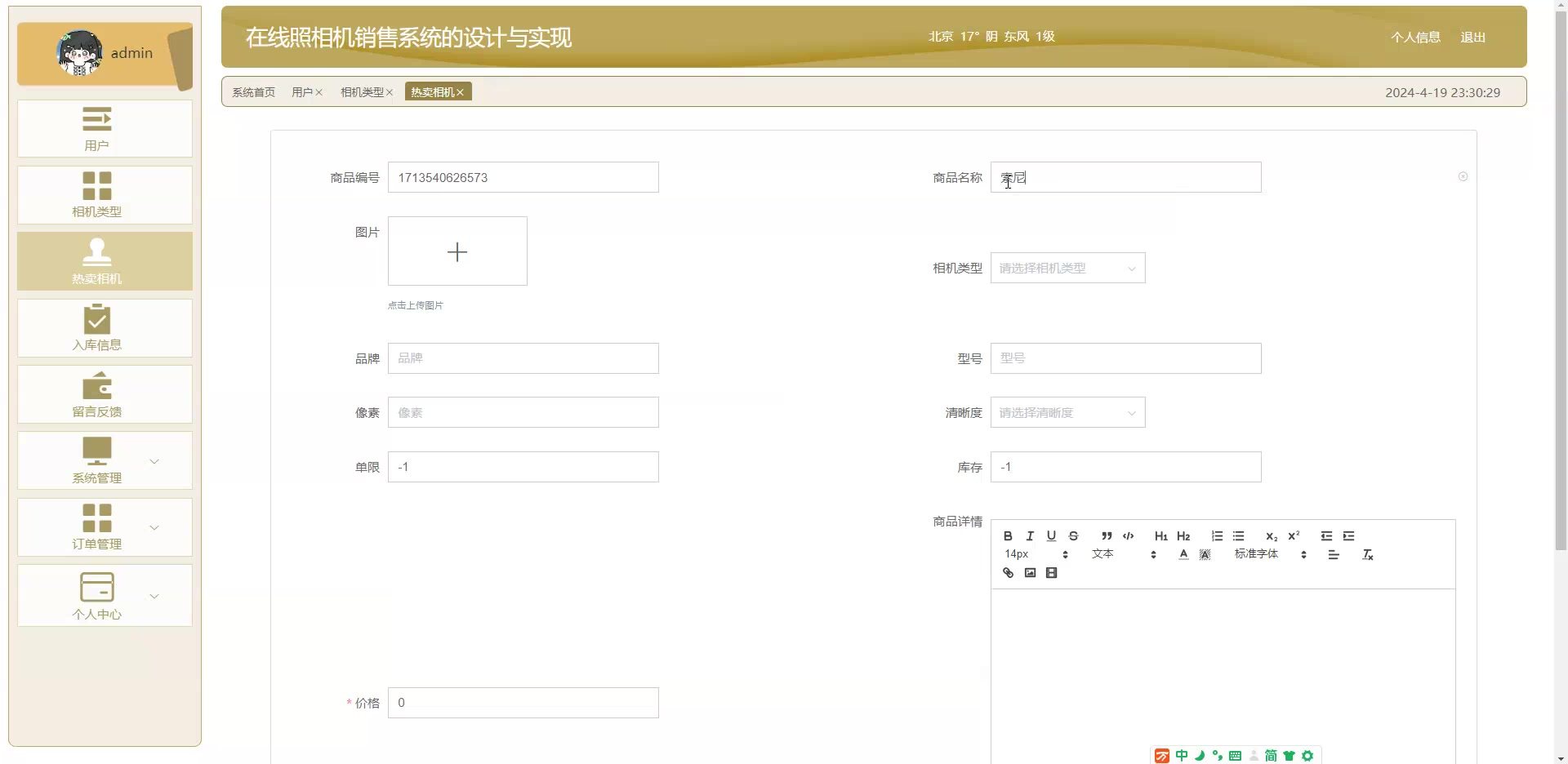Toggle italic formatting in editor toolbar

pos(1030,536)
